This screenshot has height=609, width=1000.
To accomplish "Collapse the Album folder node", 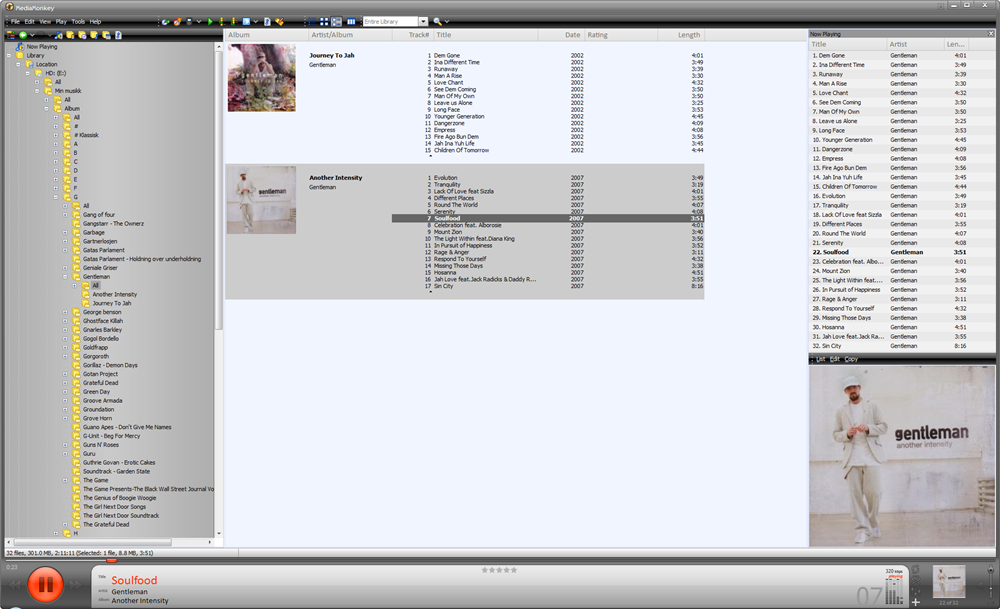I will 47,108.
